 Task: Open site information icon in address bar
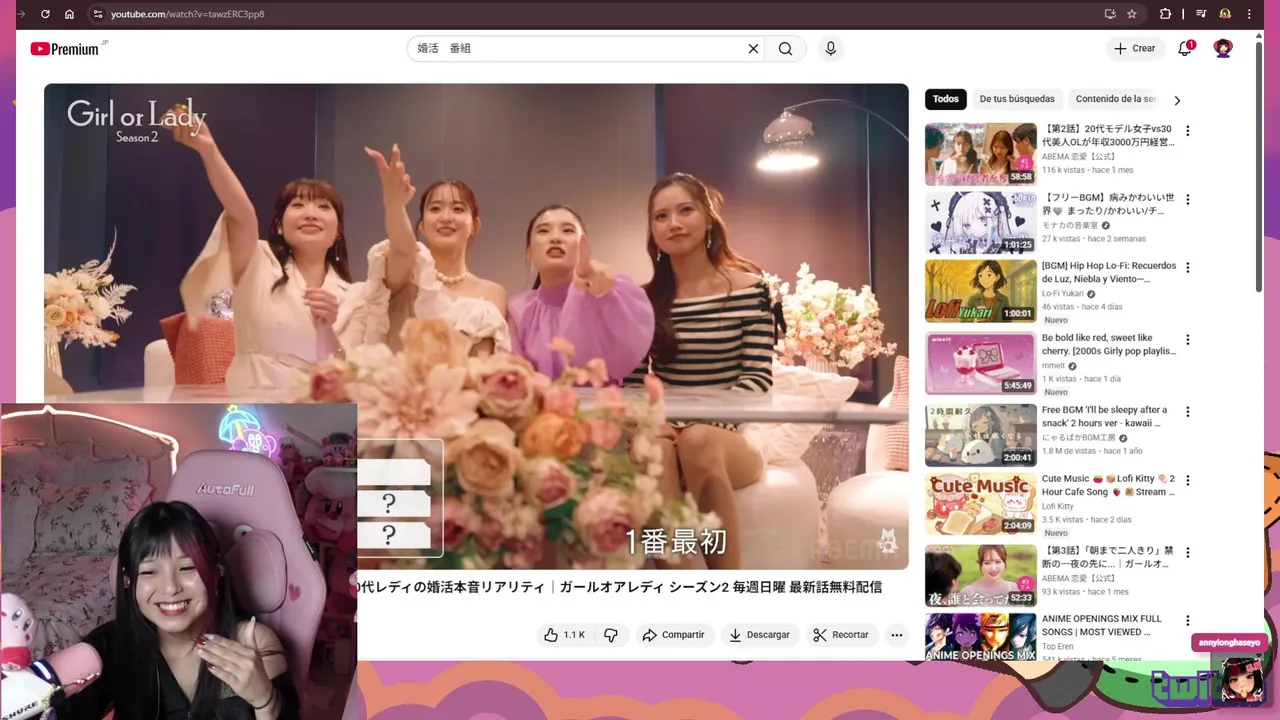[97, 14]
